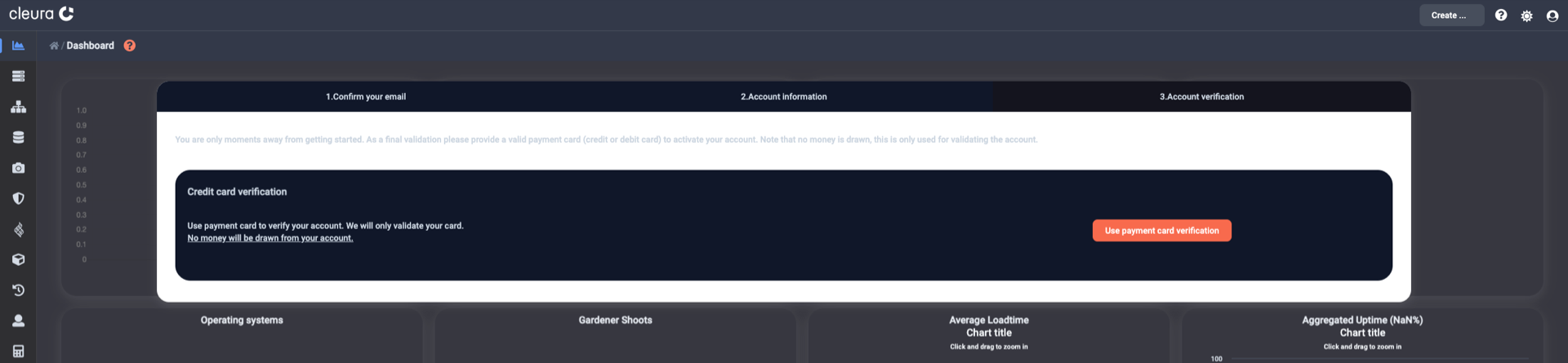The height and width of the screenshot is (363, 1568).
Task: Open the user sidebar icon
Action: click(18, 321)
